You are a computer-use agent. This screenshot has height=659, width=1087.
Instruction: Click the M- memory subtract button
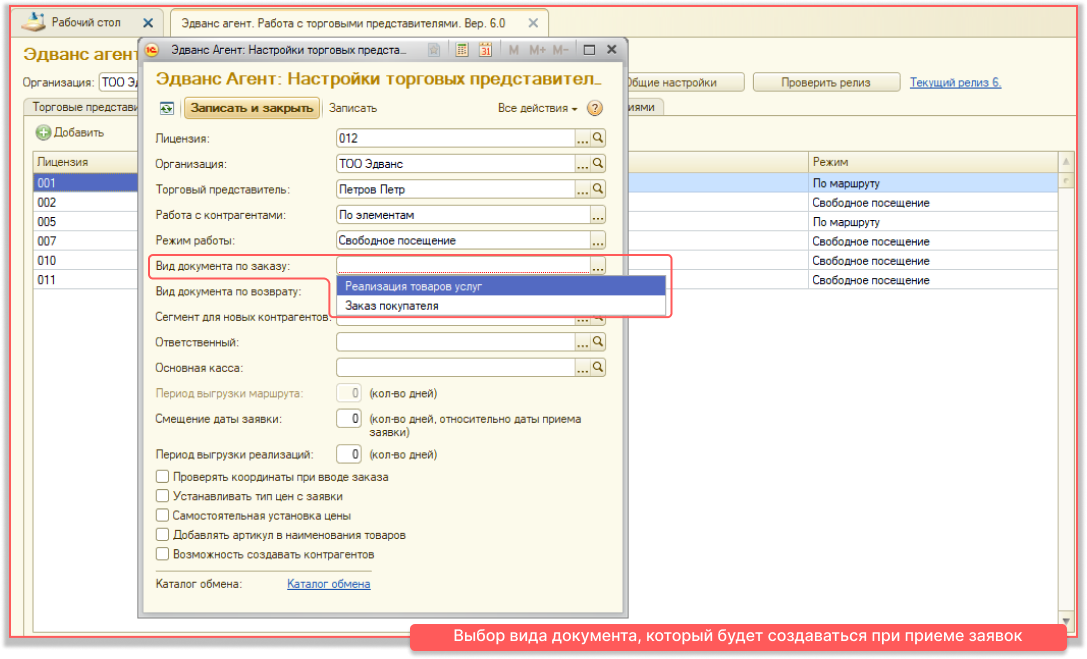click(x=561, y=50)
